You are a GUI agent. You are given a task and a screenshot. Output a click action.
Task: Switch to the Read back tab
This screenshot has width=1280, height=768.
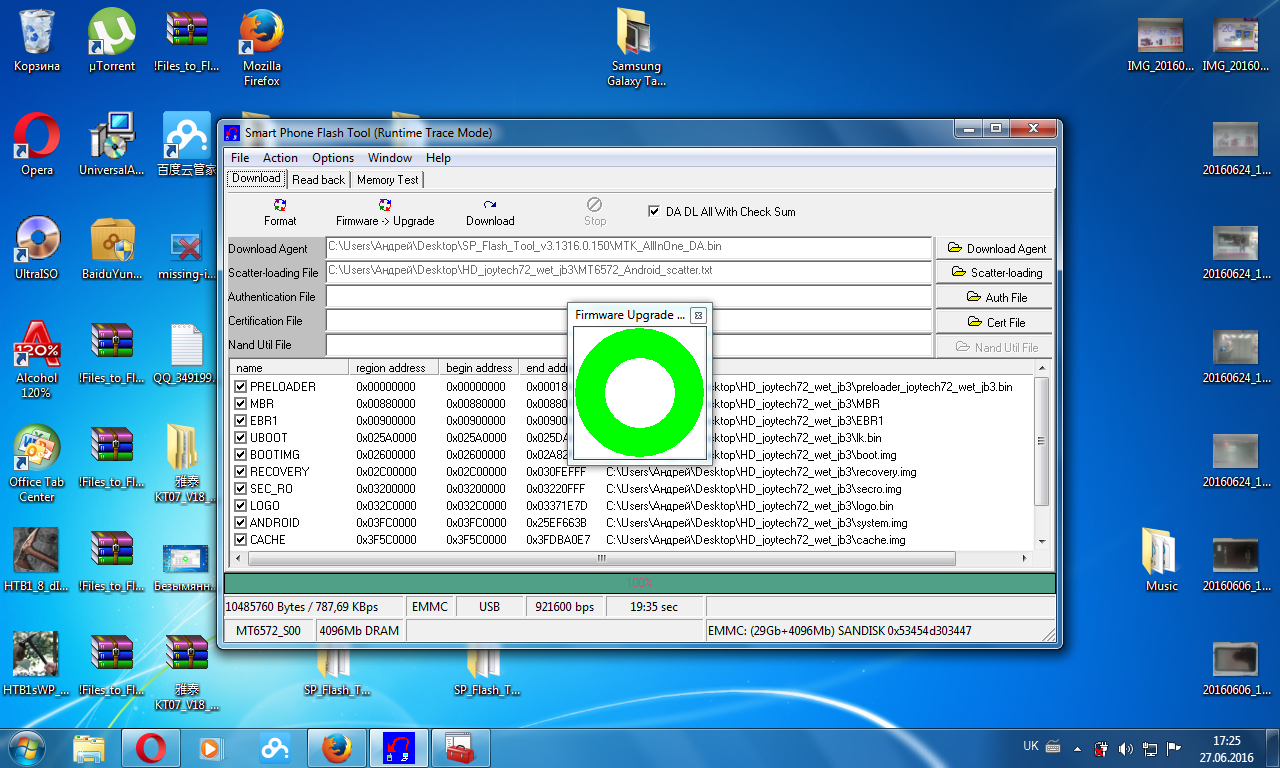coord(318,180)
